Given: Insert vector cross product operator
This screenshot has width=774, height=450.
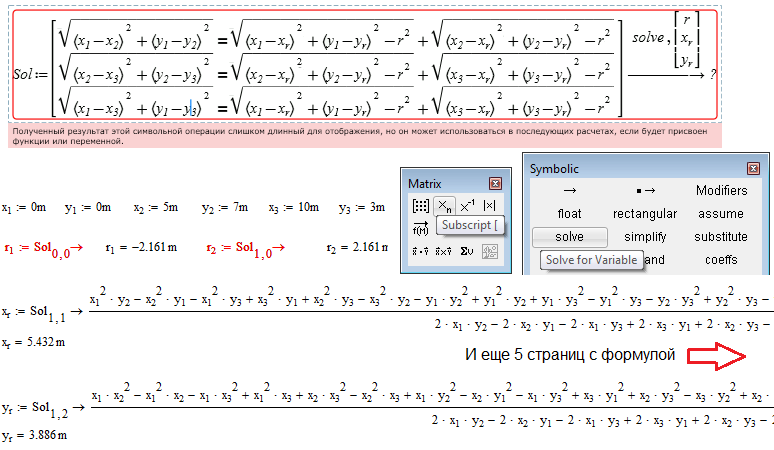Looking at the screenshot, I should 443,252.
